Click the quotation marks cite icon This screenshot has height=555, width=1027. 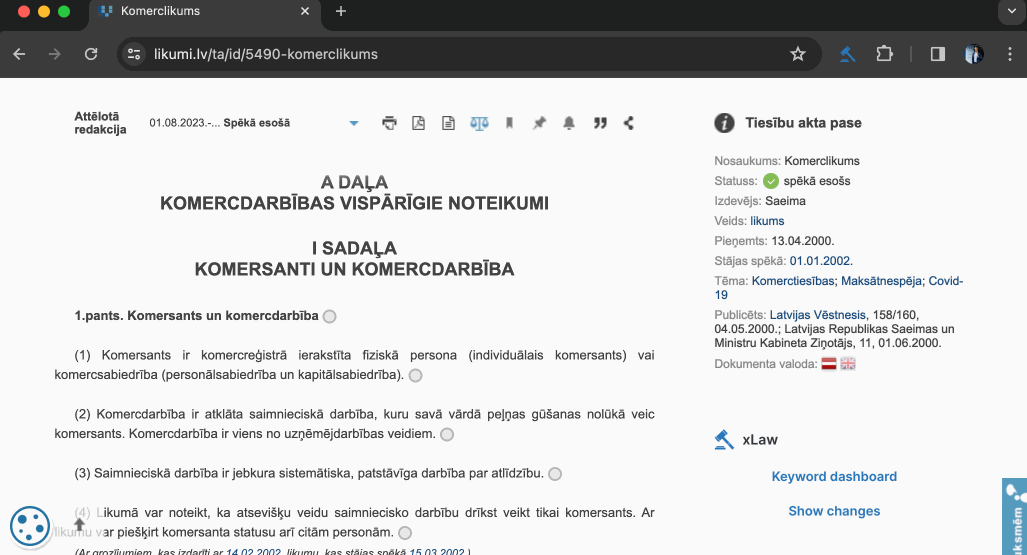[600, 123]
